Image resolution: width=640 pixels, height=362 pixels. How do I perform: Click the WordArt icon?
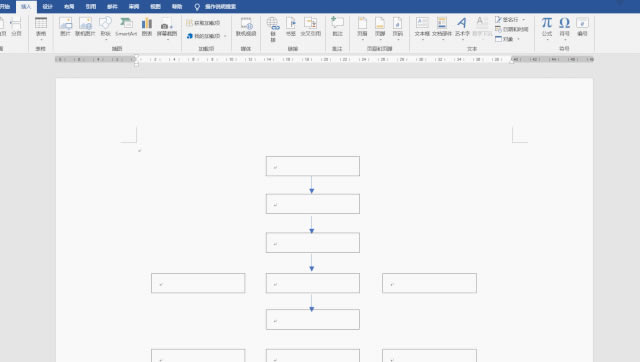462,27
